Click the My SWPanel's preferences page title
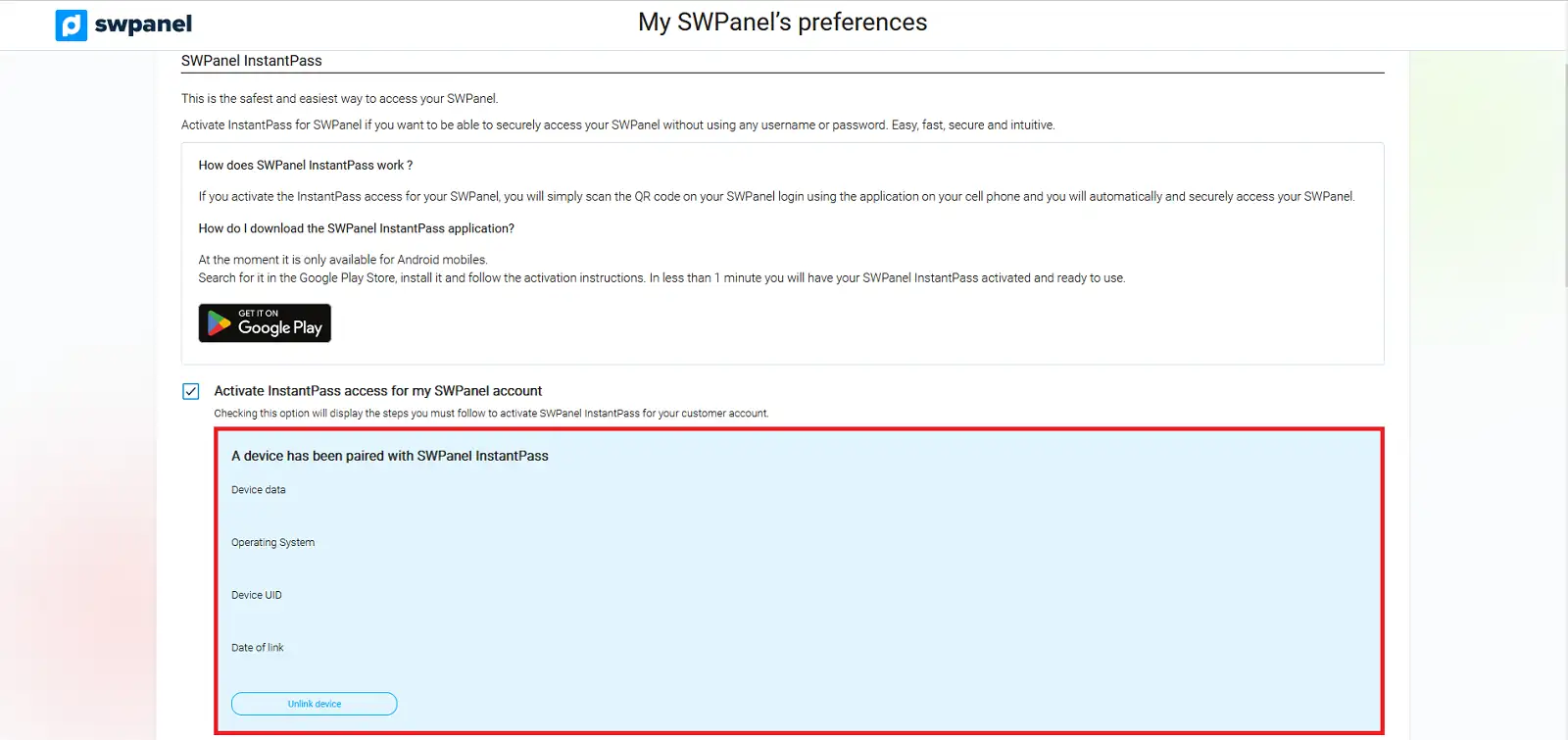 coord(782,23)
